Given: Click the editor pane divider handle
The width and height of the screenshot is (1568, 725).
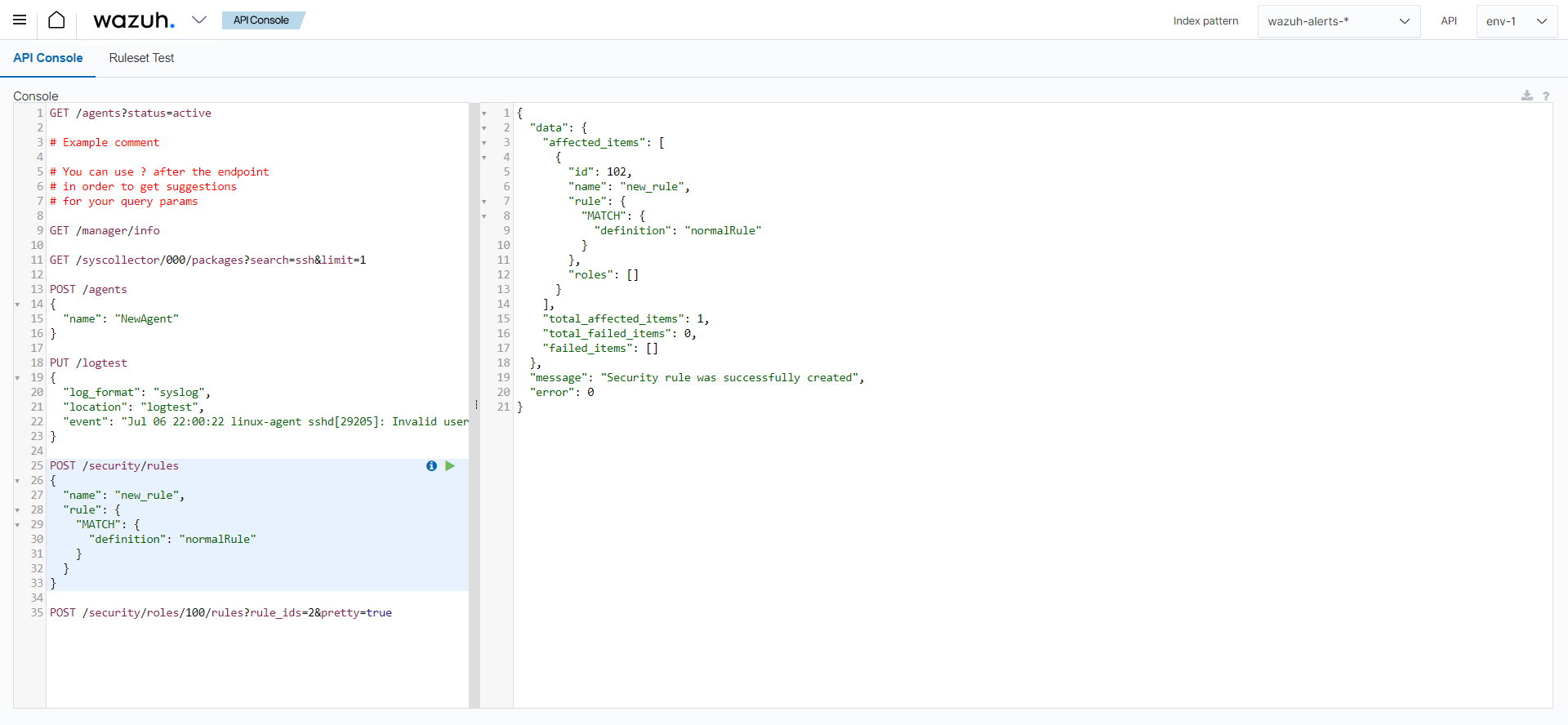Looking at the screenshot, I should pyautogui.click(x=475, y=405).
